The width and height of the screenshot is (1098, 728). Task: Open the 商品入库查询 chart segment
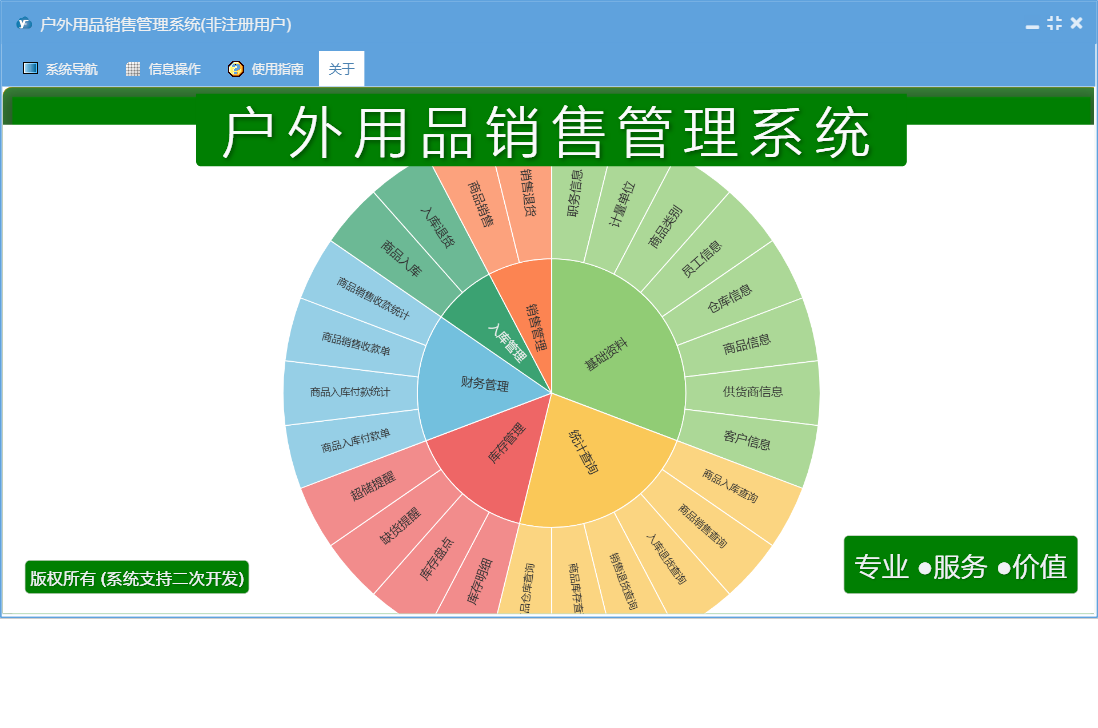click(730, 486)
